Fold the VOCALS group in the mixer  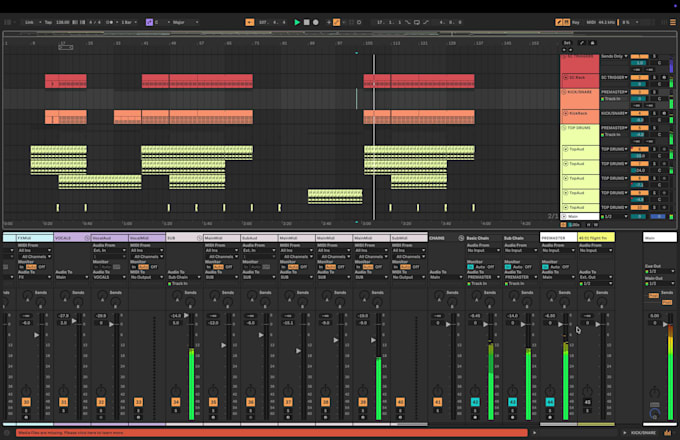click(x=87, y=238)
